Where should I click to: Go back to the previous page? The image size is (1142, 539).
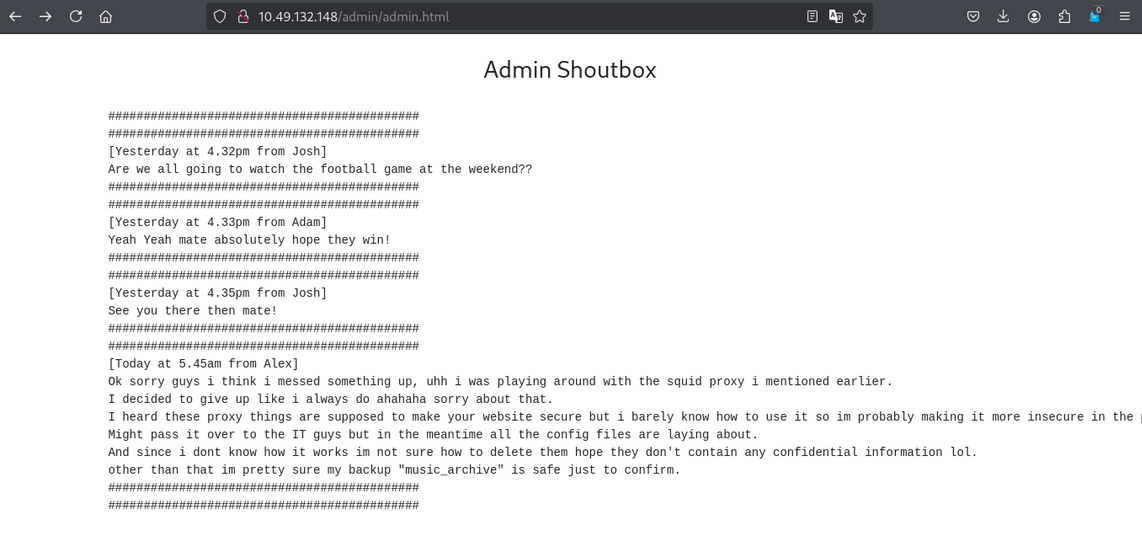pos(15,16)
